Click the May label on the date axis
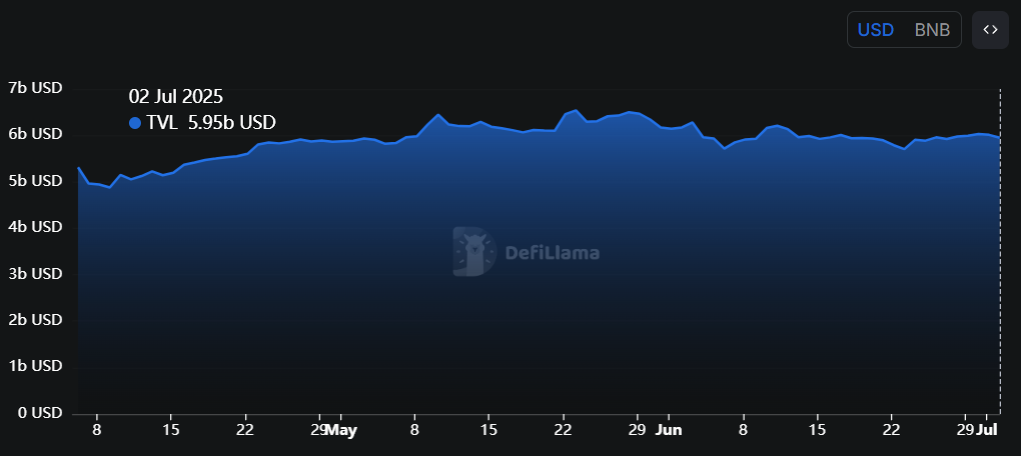Viewport: 1021px width, 456px height. point(342,431)
